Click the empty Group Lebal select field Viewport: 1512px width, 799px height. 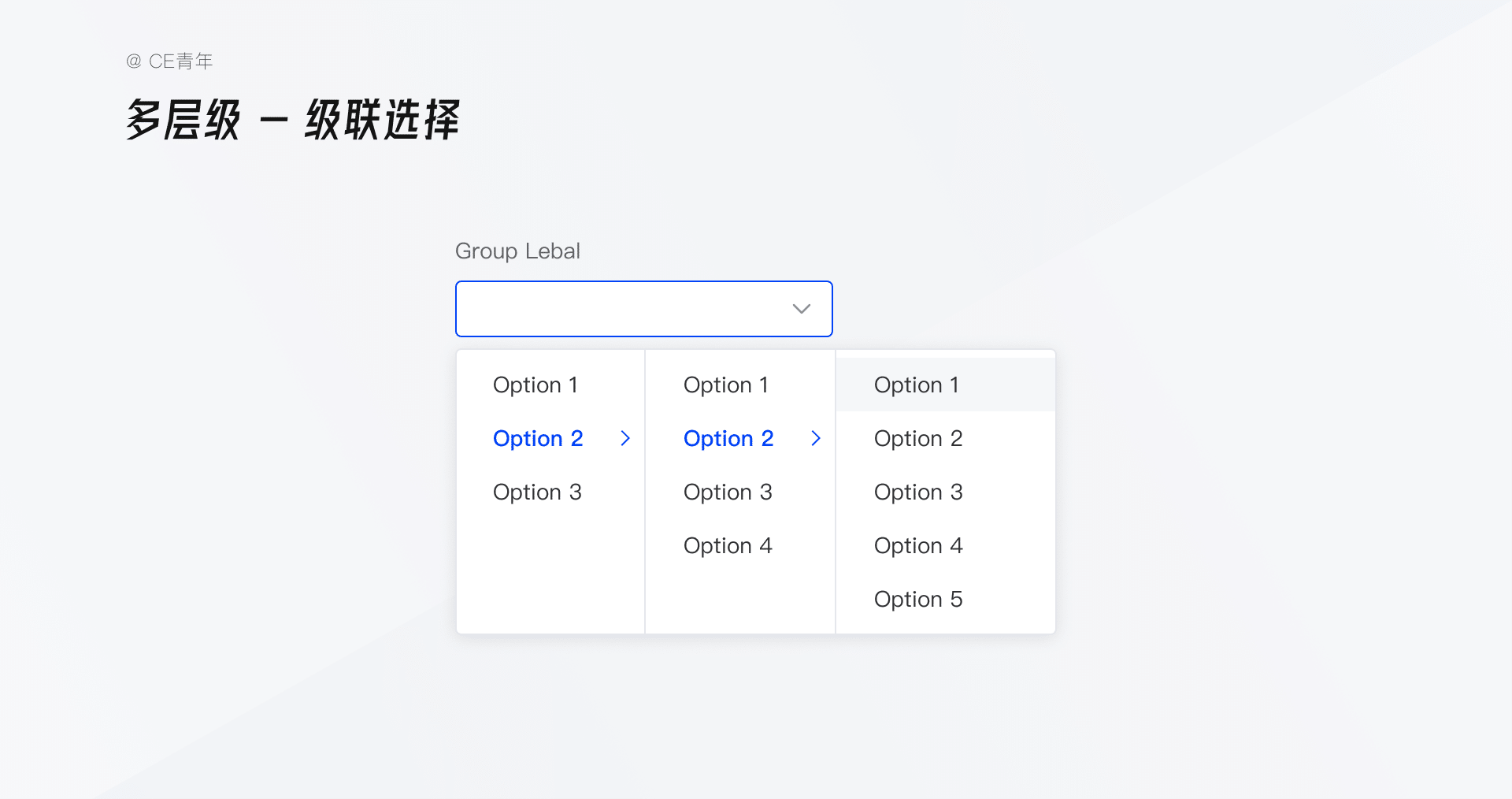[x=622, y=309]
